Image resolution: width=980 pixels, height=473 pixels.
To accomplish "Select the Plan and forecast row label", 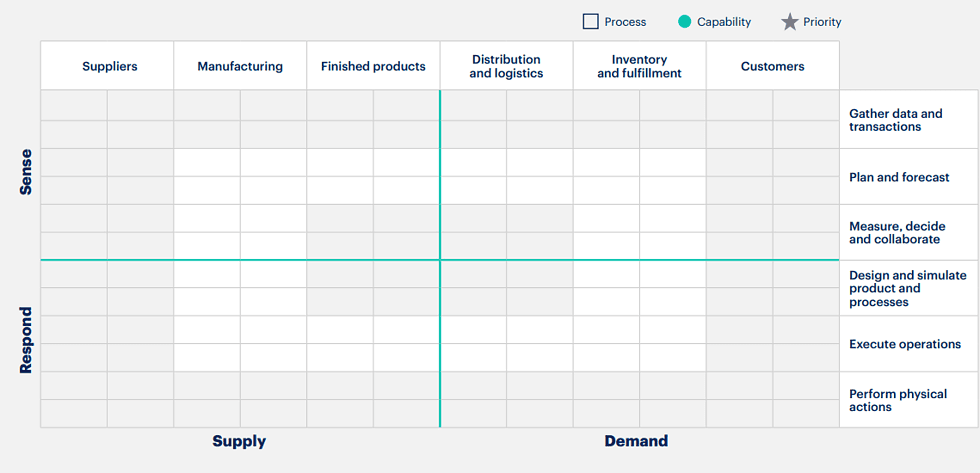I will coord(899,177).
